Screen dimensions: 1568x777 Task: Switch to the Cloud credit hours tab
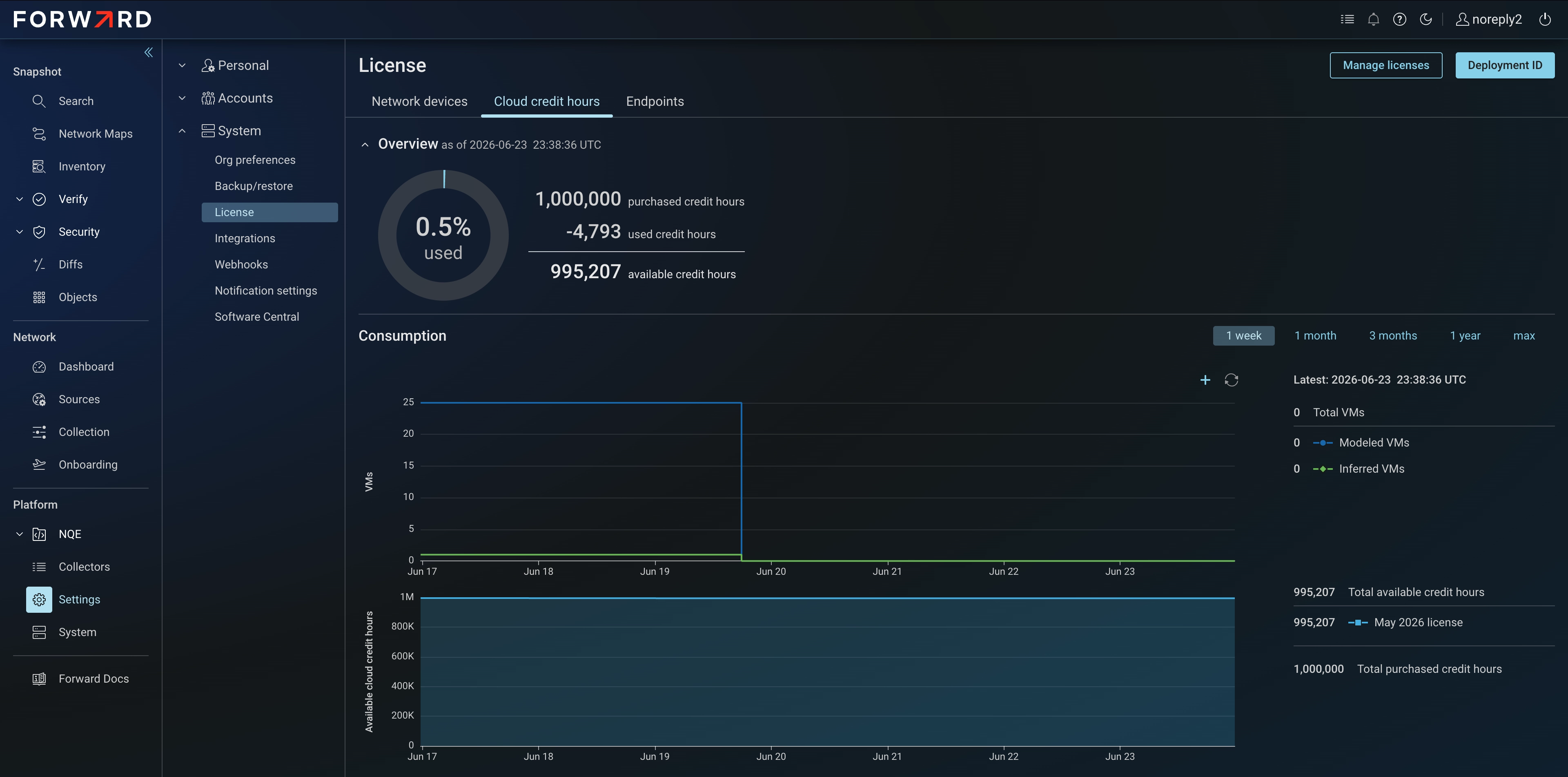tap(547, 102)
